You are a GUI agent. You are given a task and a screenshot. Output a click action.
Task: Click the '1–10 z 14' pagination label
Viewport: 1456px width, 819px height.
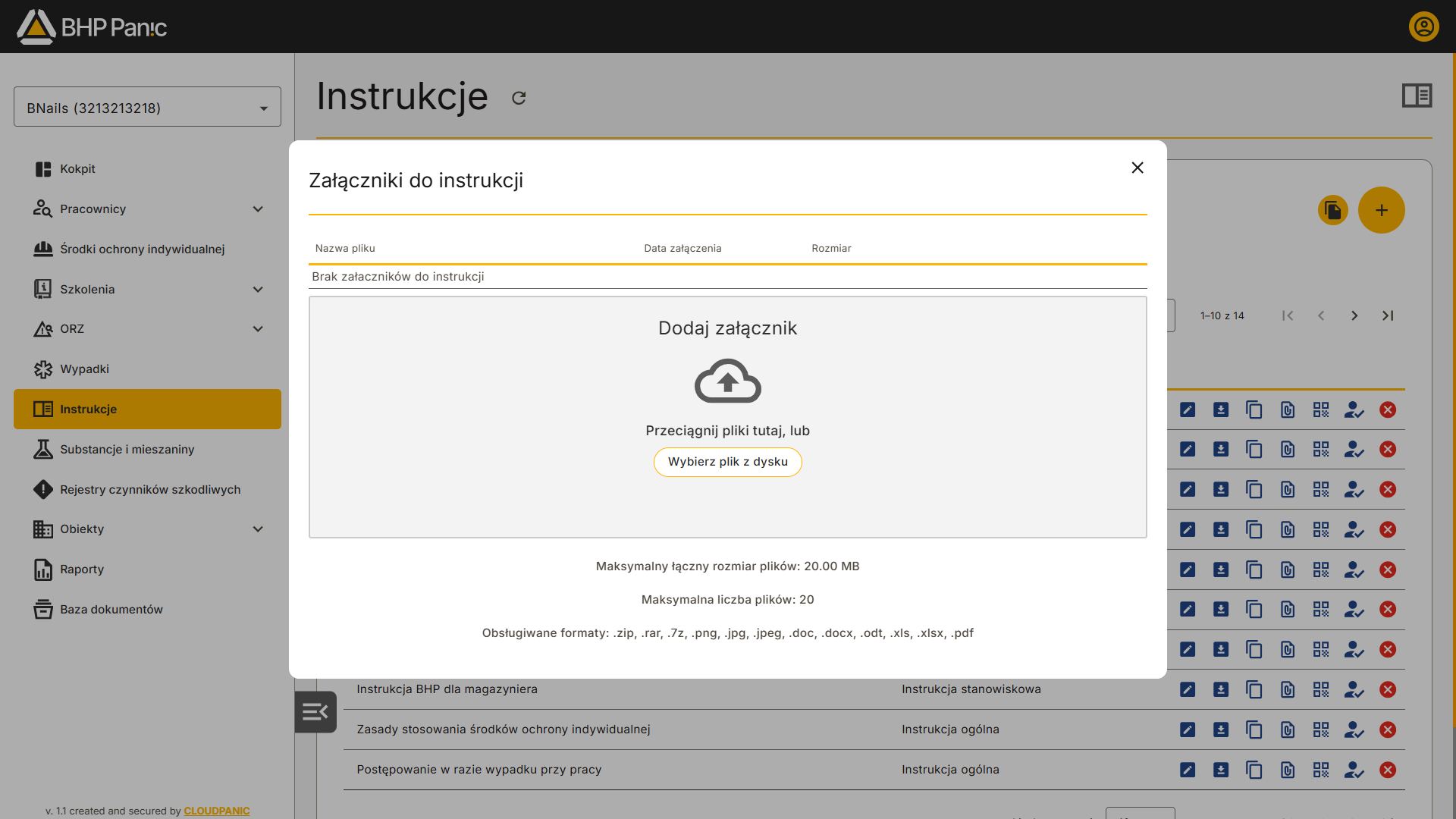pyautogui.click(x=1222, y=315)
